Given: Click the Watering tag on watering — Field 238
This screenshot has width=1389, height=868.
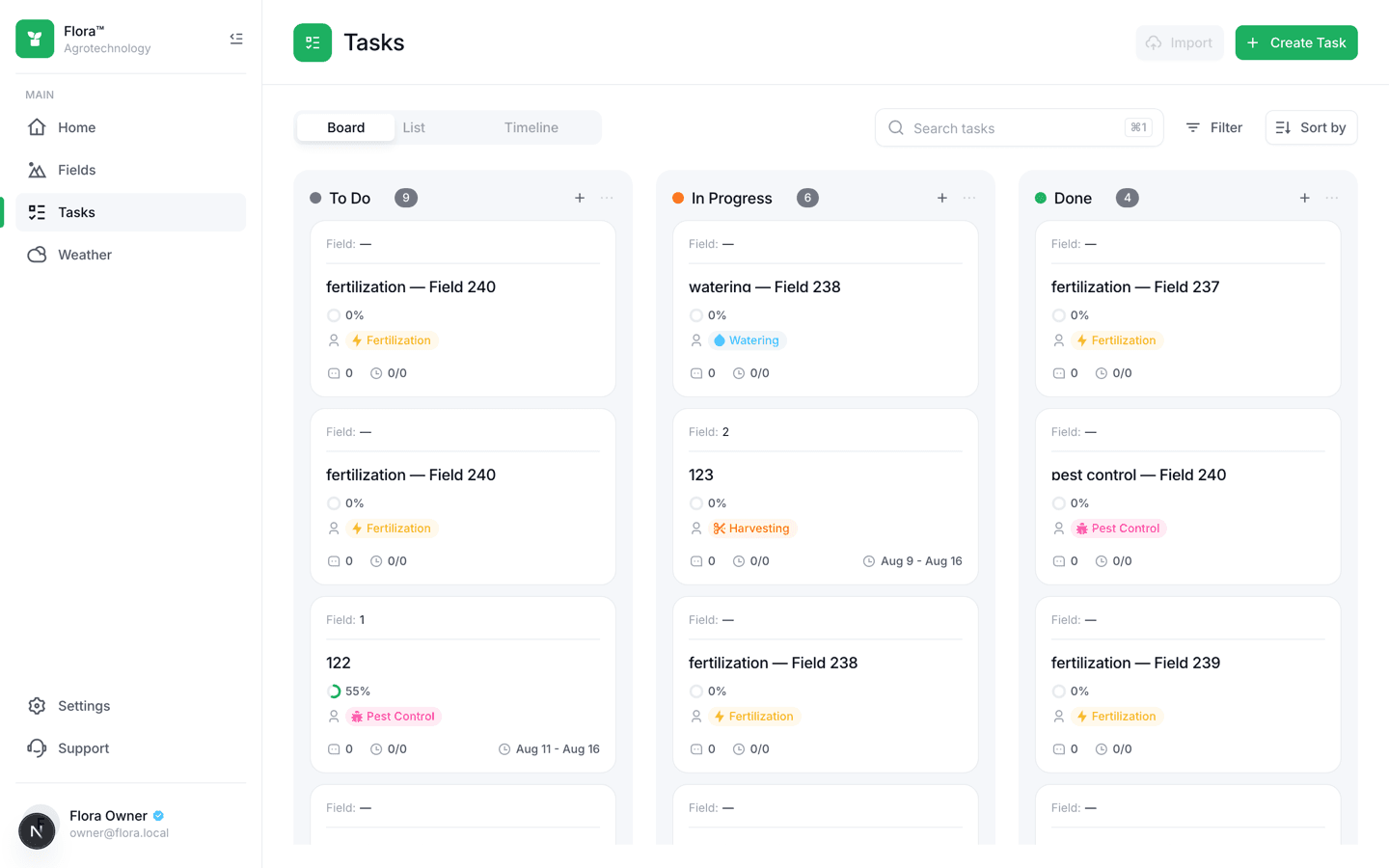Looking at the screenshot, I should click(748, 340).
